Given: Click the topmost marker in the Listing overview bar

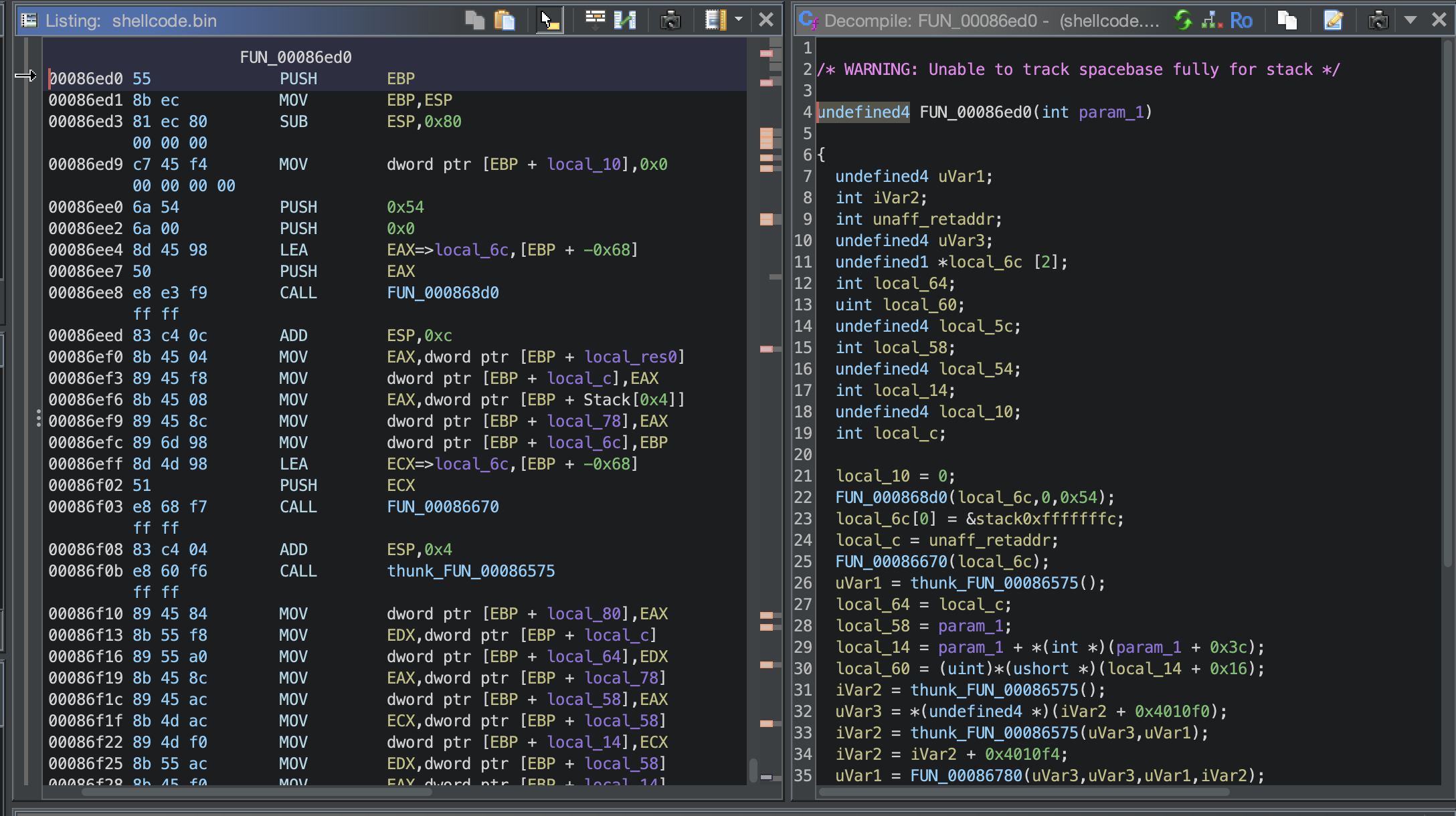Looking at the screenshot, I should [x=766, y=54].
